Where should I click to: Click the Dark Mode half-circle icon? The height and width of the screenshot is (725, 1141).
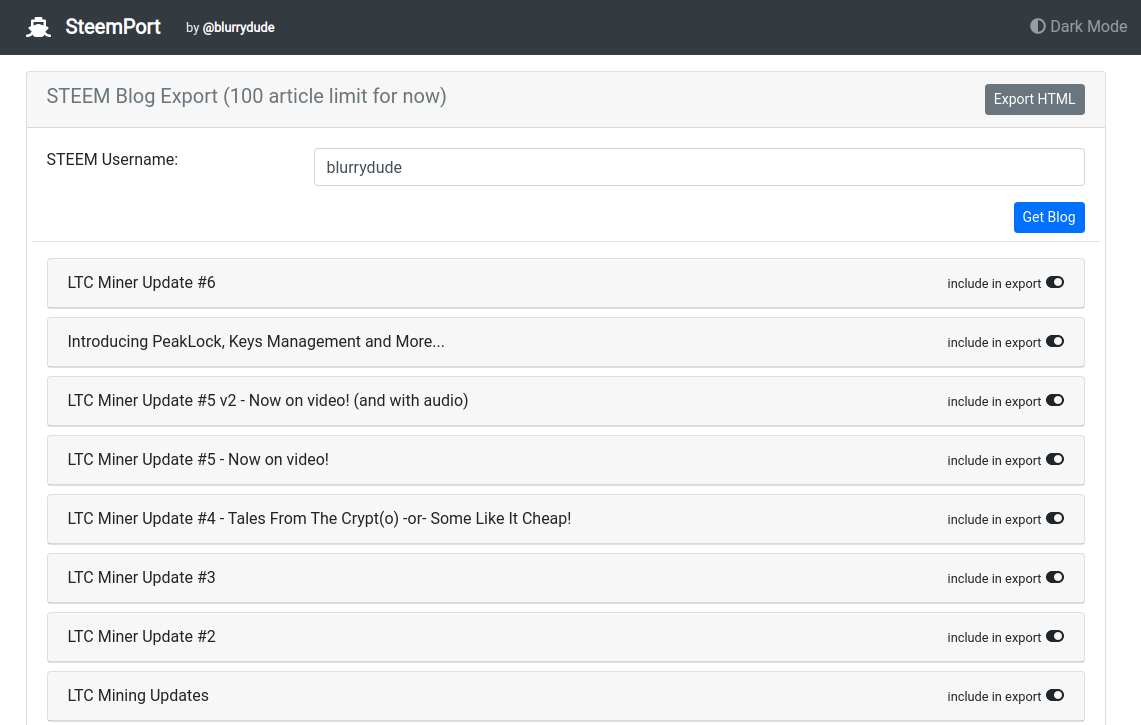(x=1038, y=27)
